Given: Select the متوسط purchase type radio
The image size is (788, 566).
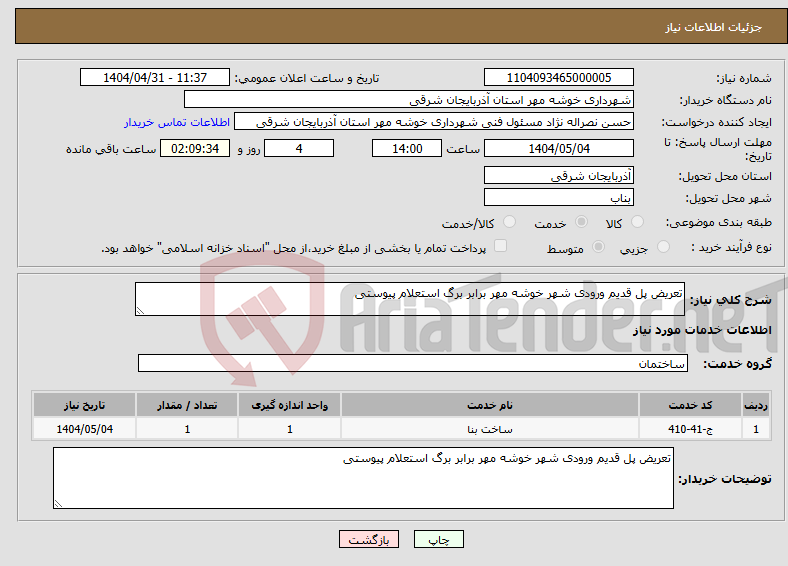Looking at the screenshot, I should (x=598, y=246).
